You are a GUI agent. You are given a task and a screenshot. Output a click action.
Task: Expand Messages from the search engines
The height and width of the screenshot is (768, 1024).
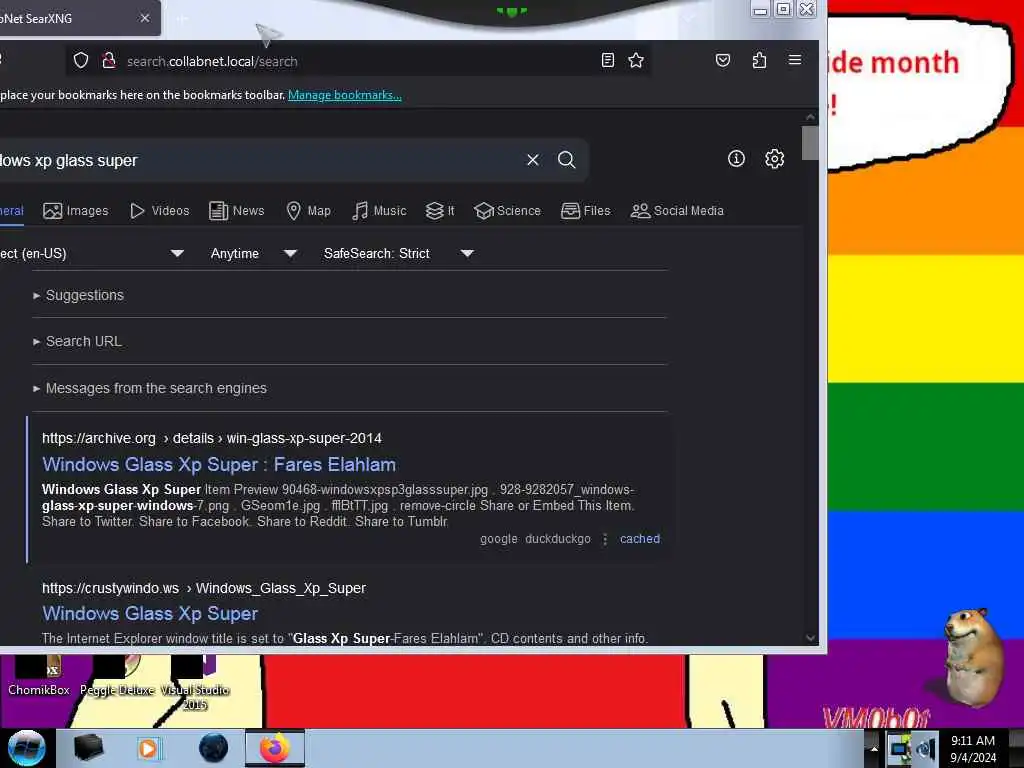150,389
